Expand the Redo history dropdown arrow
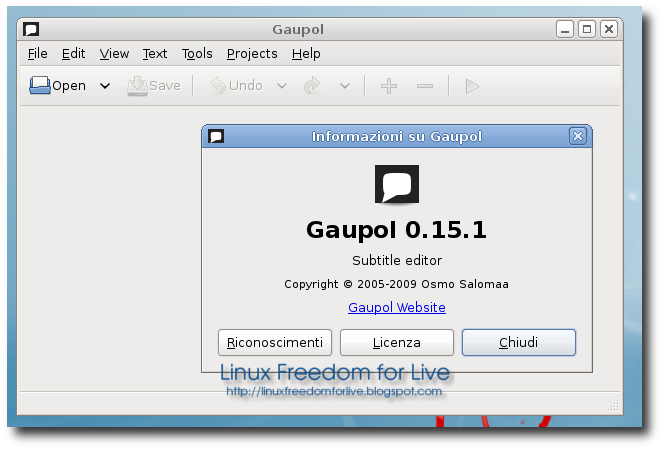This screenshot has width=664, height=450. click(x=345, y=86)
